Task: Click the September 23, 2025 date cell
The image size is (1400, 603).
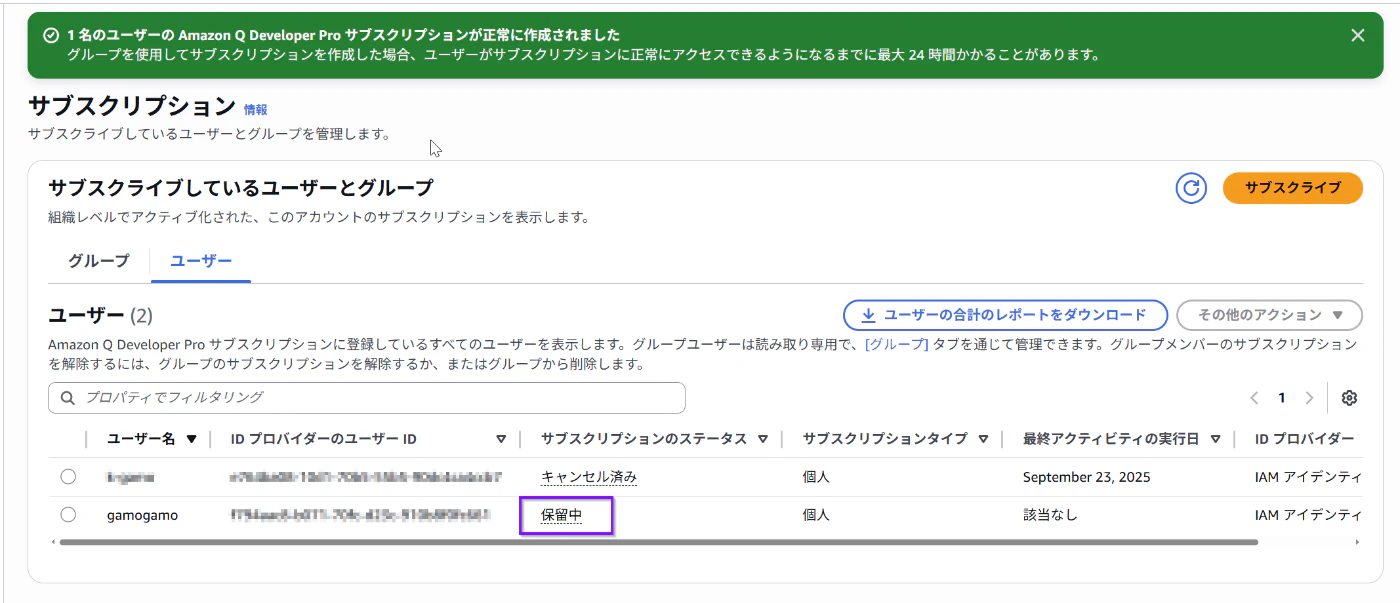Action: [1086, 477]
